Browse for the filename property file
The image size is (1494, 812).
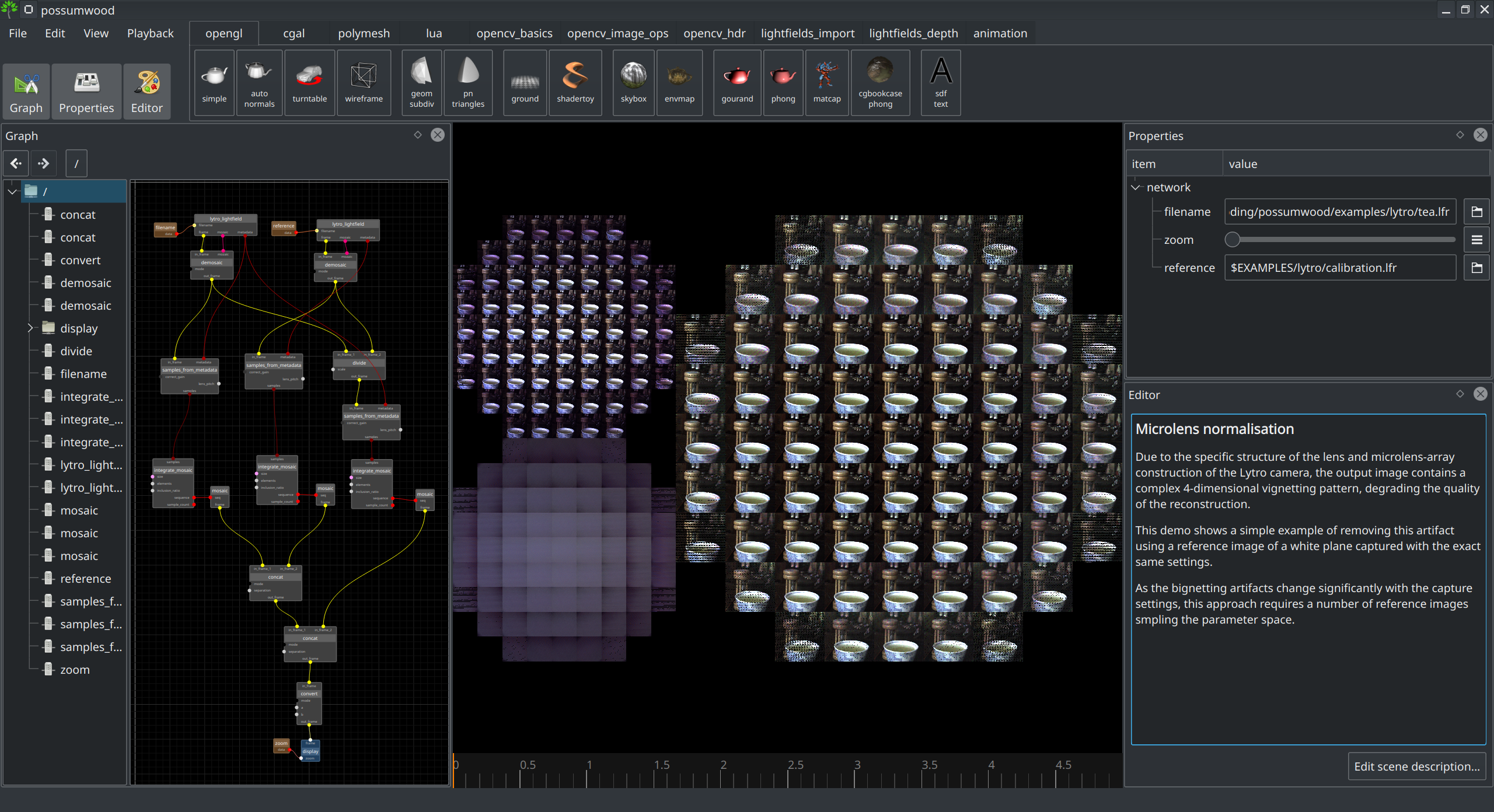(1476, 212)
